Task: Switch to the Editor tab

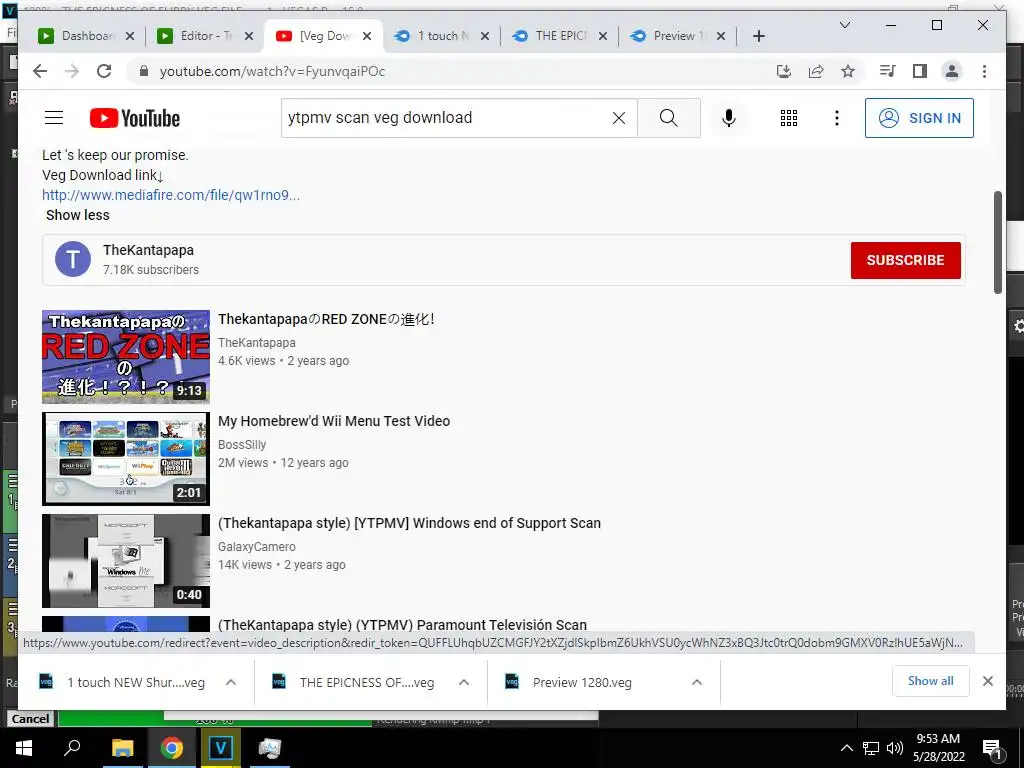Action: pos(196,36)
